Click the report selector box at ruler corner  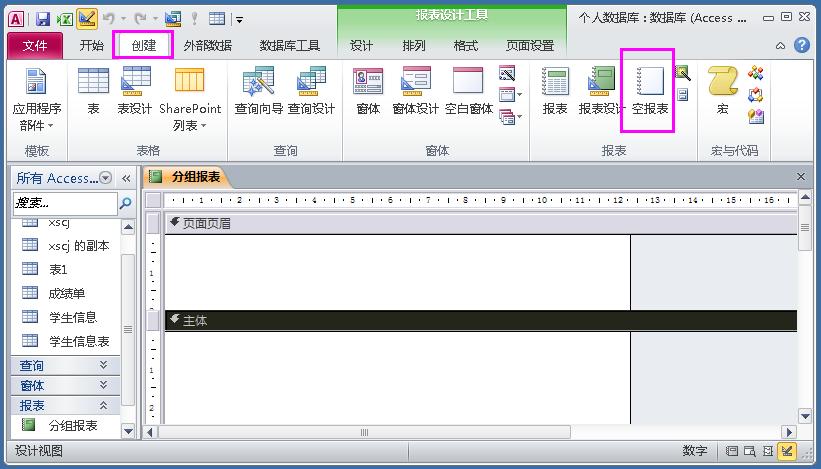coord(153,200)
